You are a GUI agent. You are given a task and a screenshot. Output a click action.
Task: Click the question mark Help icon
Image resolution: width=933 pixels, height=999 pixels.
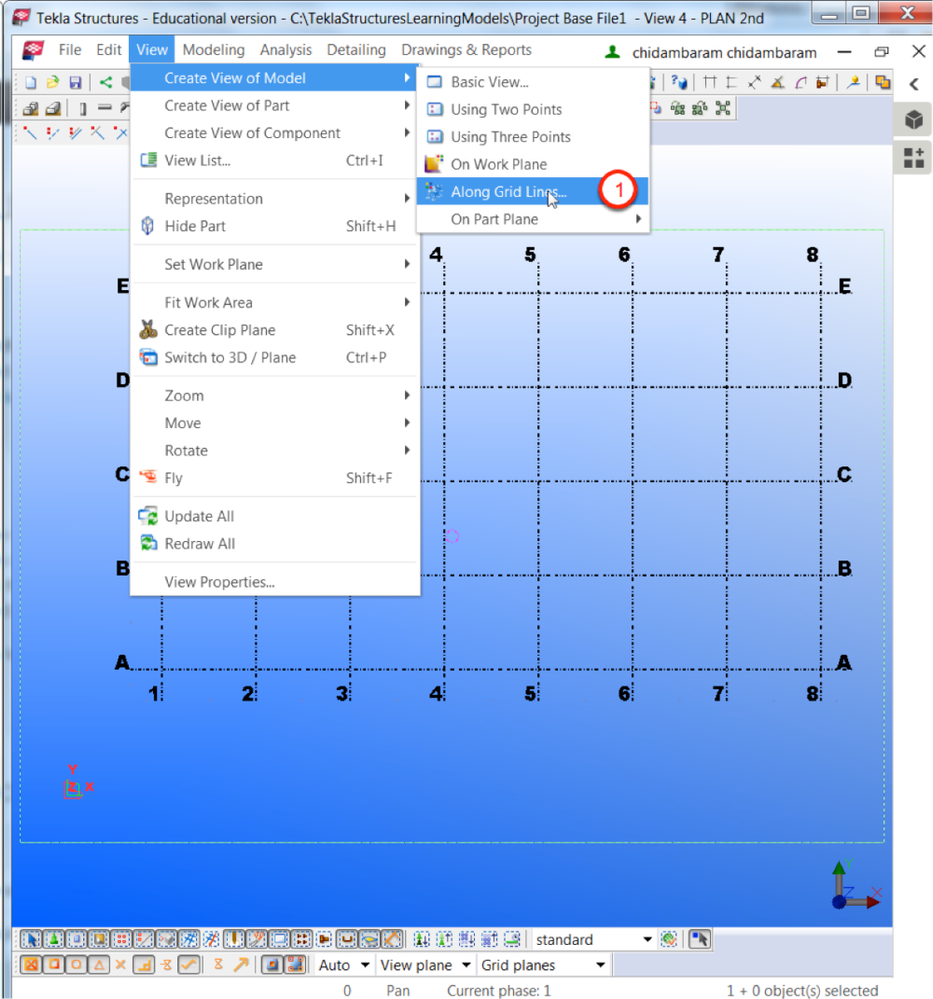[679, 82]
